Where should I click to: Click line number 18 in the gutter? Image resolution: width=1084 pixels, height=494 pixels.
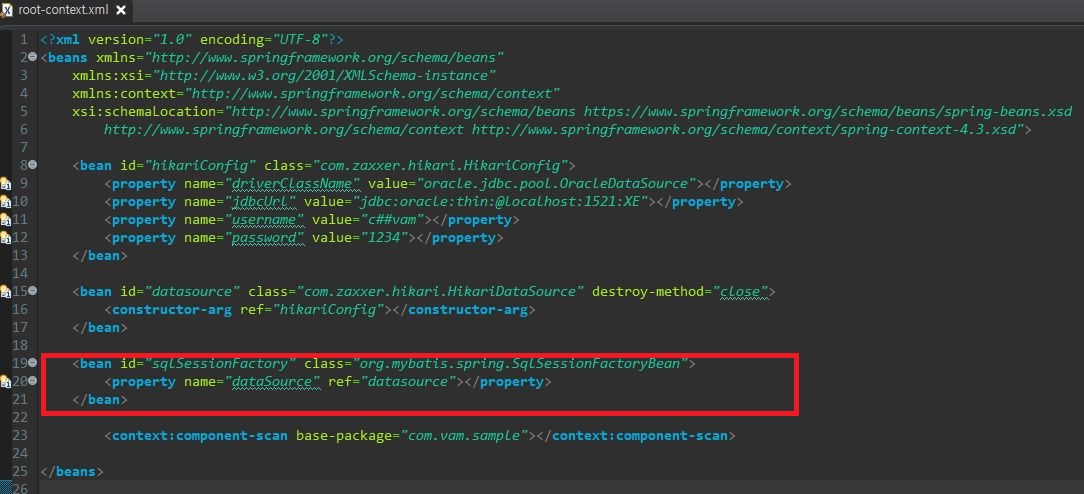pos(20,345)
